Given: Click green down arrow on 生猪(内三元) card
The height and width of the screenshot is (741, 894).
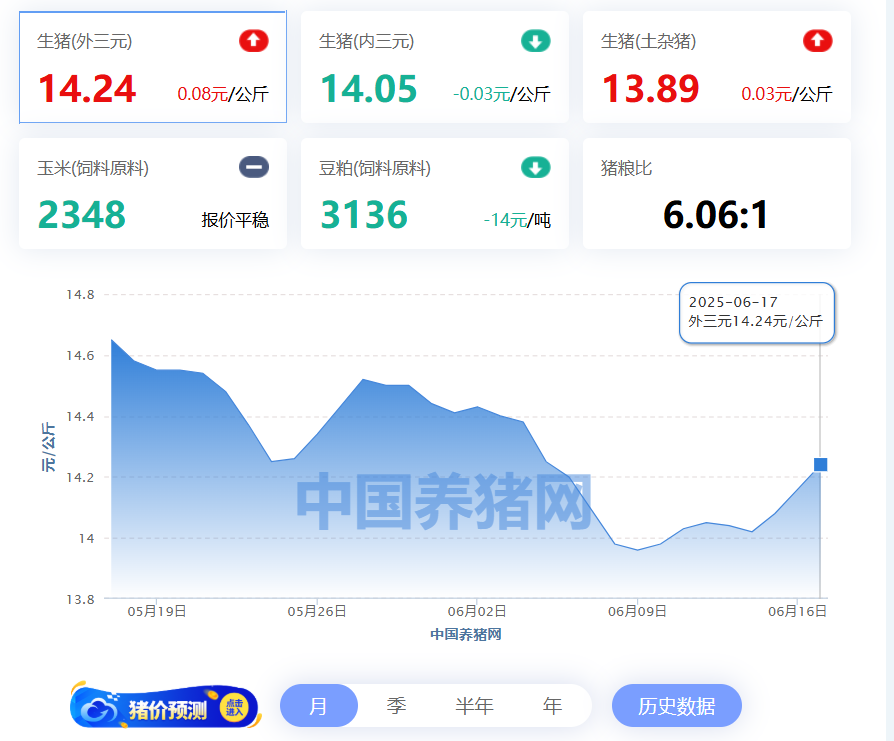Looking at the screenshot, I should pyautogui.click(x=535, y=41).
